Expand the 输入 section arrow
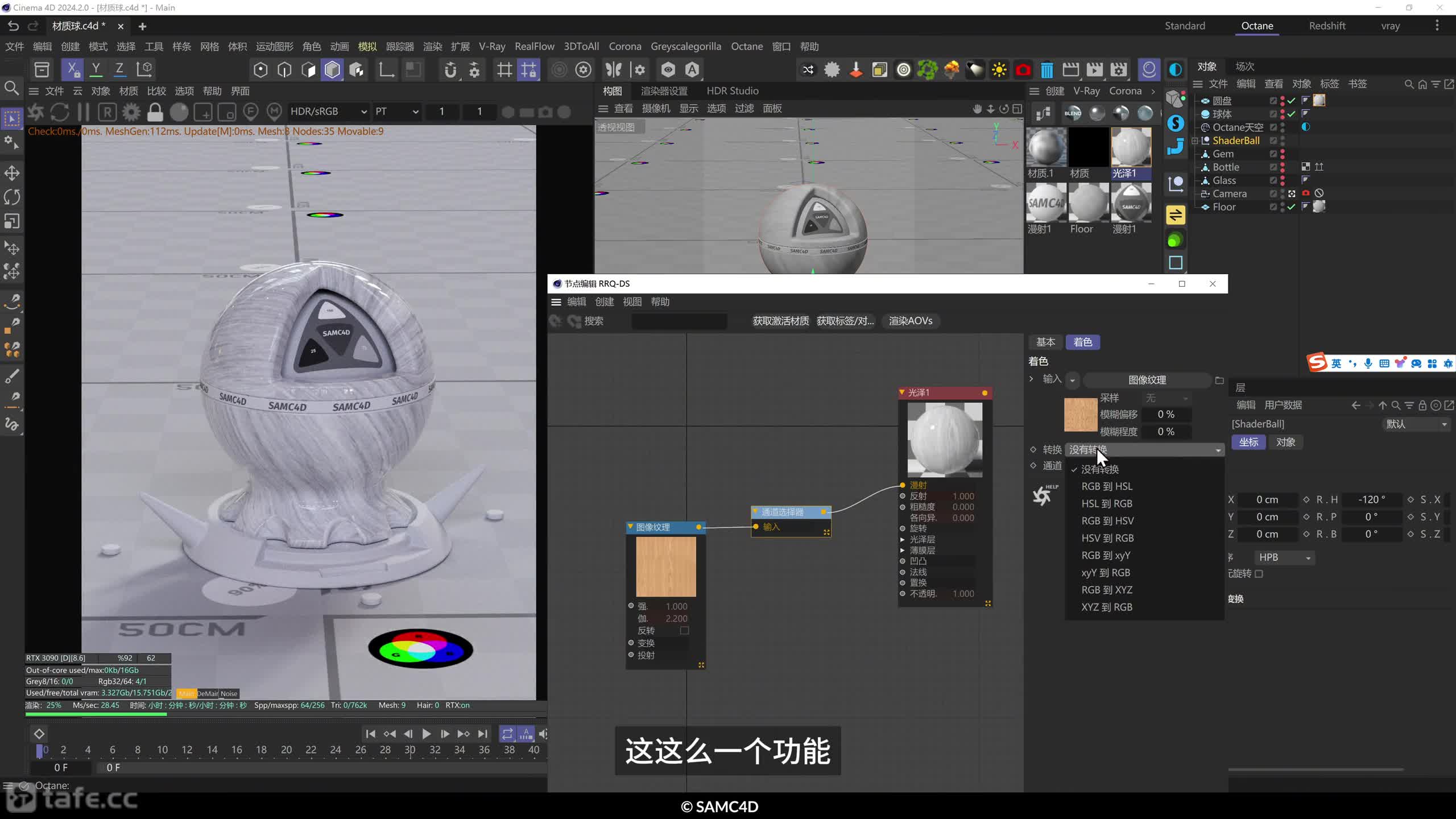Image resolution: width=1456 pixels, height=819 pixels. click(1031, 379)
